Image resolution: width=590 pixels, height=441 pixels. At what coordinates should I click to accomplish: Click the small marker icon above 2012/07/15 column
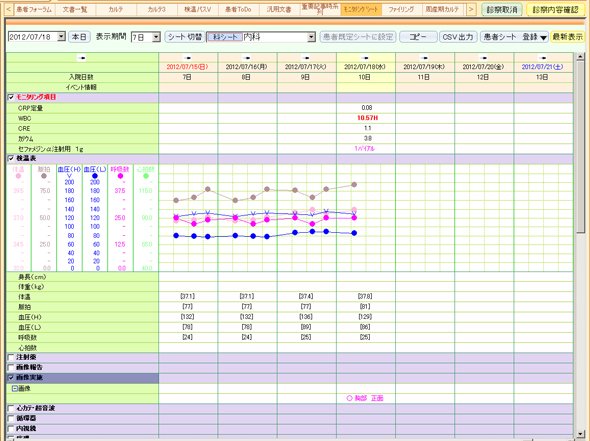(x=187, y=58)
